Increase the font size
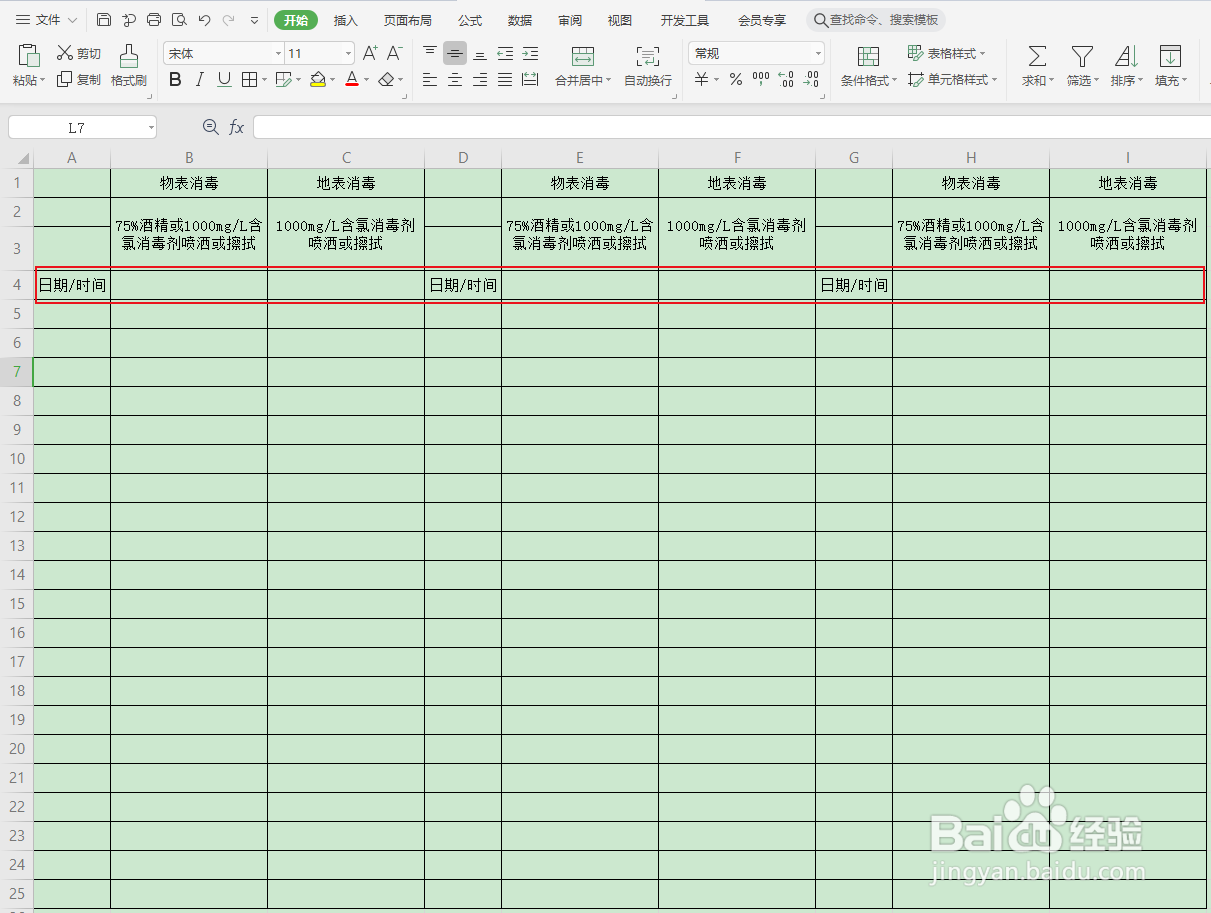This screenshot has width=1211, height=913. point(370,53)
